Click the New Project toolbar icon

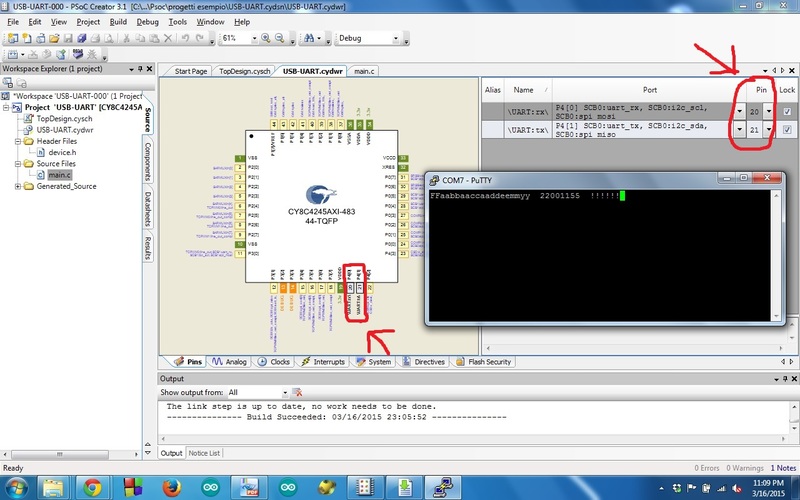coord(13,38)
